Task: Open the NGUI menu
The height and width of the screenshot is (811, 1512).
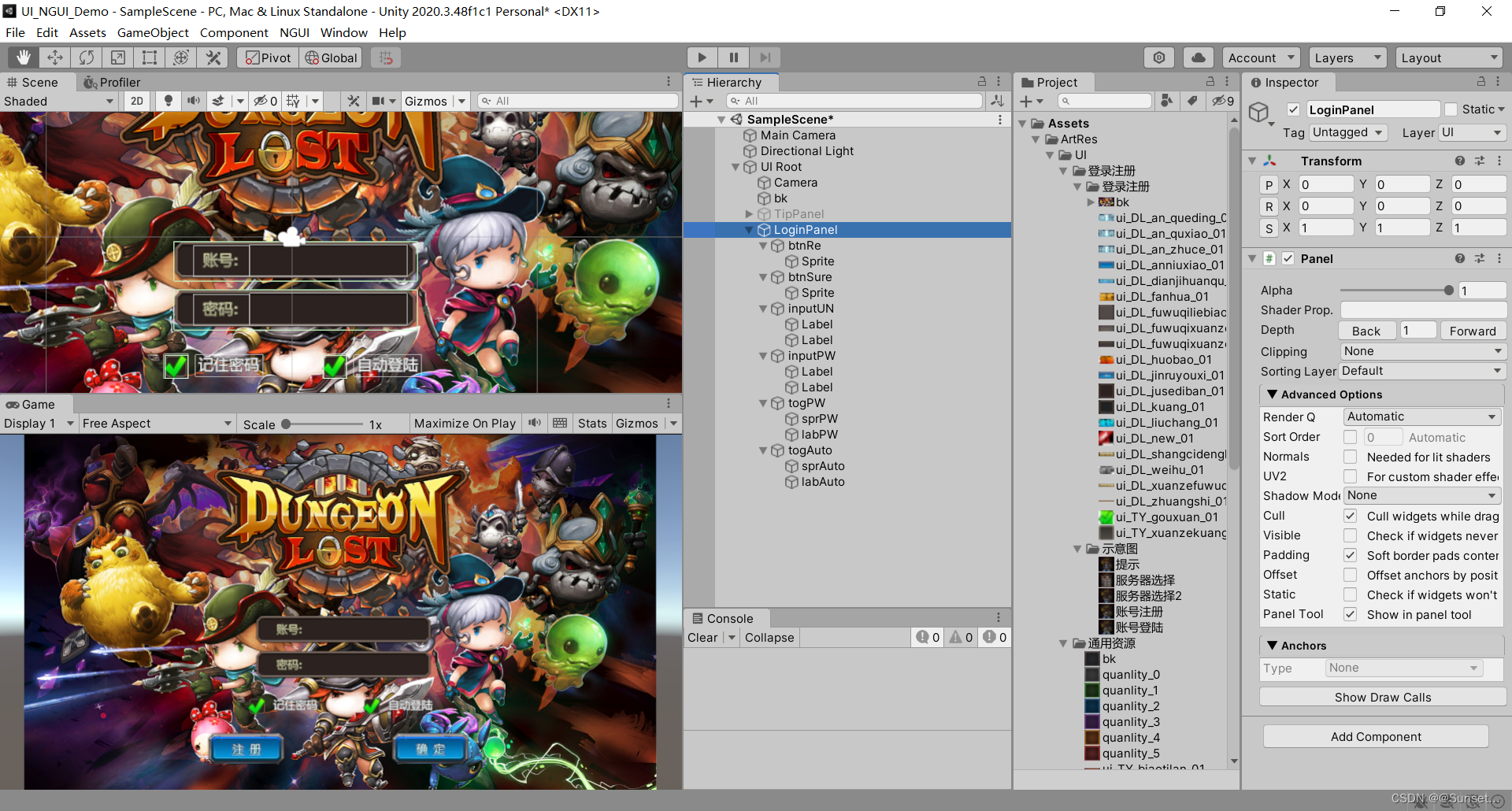Action: point(295,32)
